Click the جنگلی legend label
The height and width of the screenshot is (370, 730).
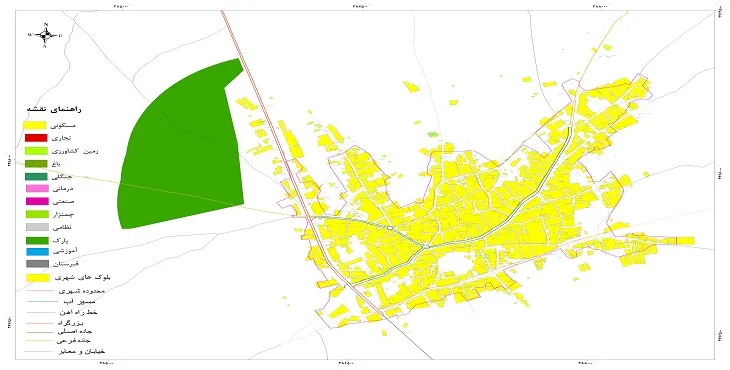click(x=62, y=177)
